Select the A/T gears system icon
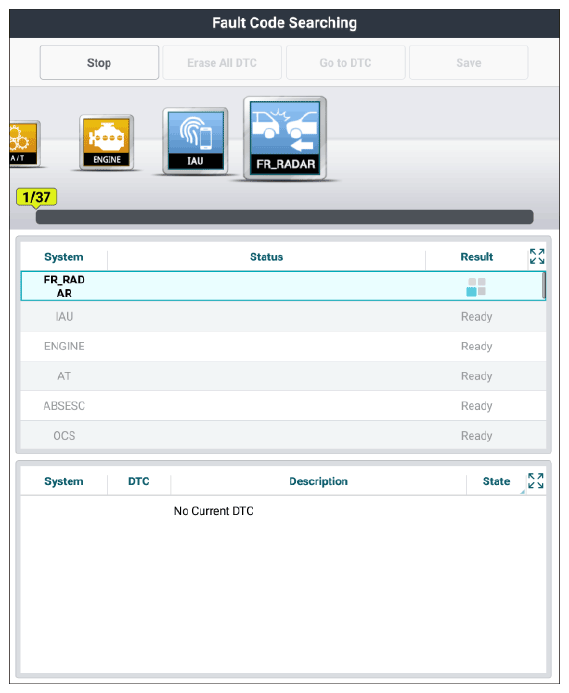Screen dimensions: 569x693 click(25, 144)
